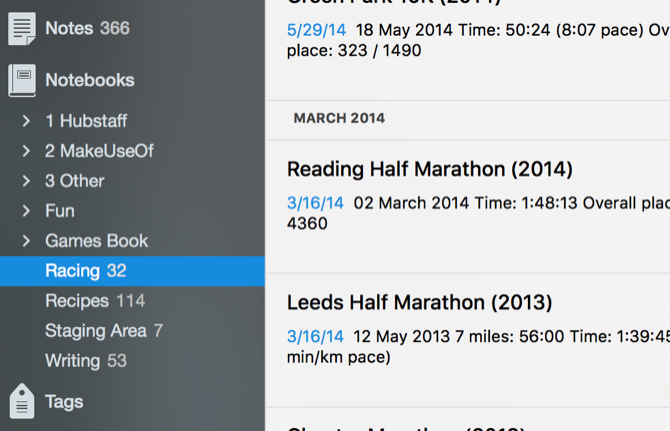Click the 5/29/14 date on top note
The width and height of the screenshot is (670, 431).
click(x=315, y=30)
